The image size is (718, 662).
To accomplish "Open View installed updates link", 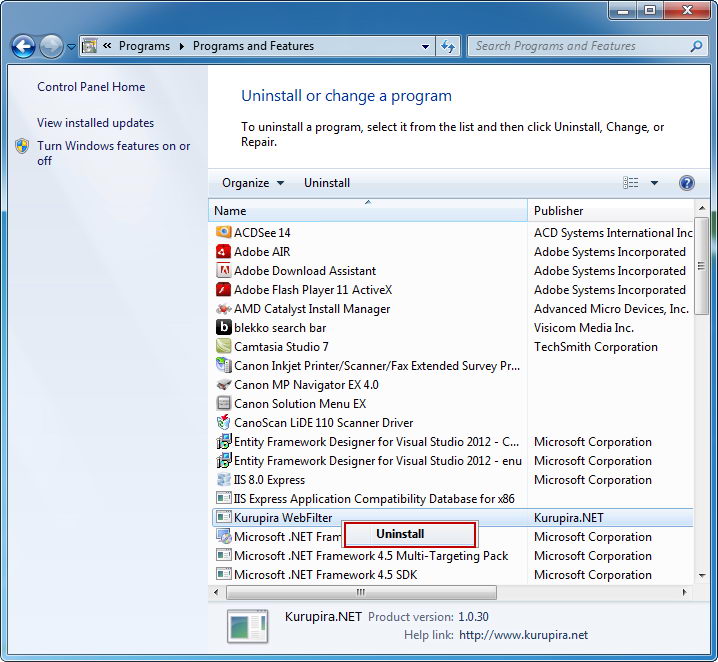I will tap(95, 123).
